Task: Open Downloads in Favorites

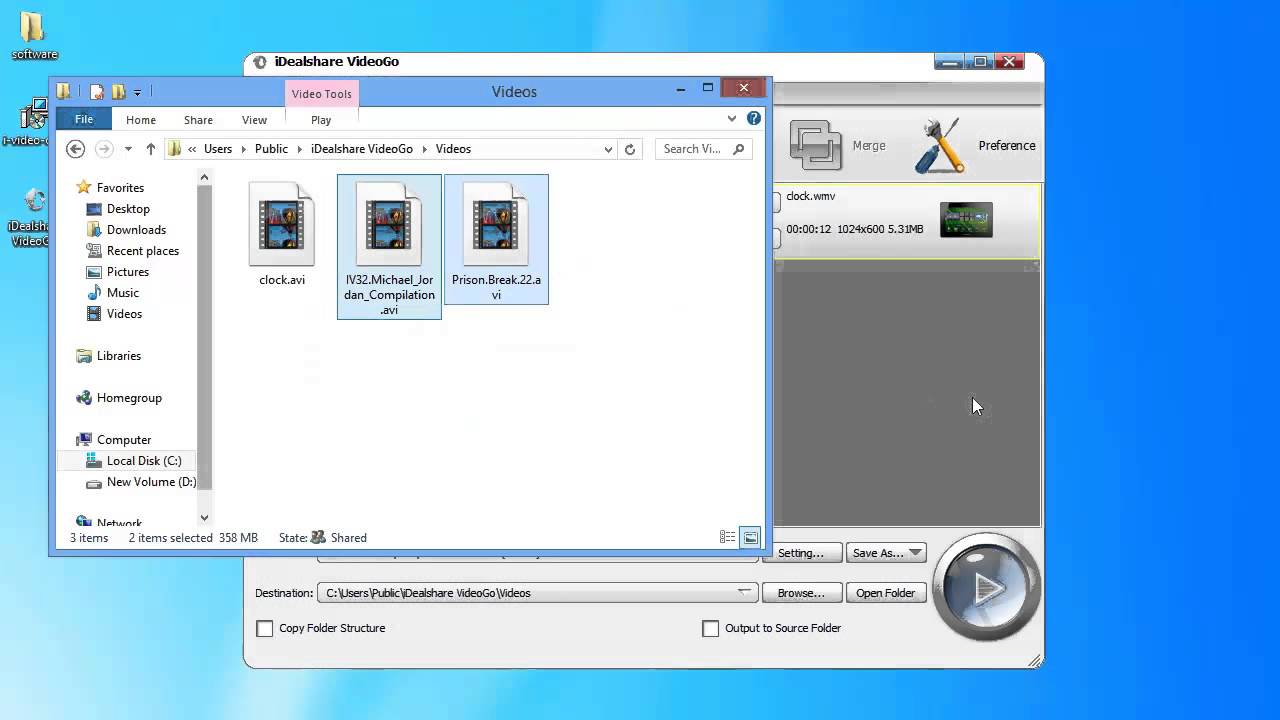Action: (136, 230)
